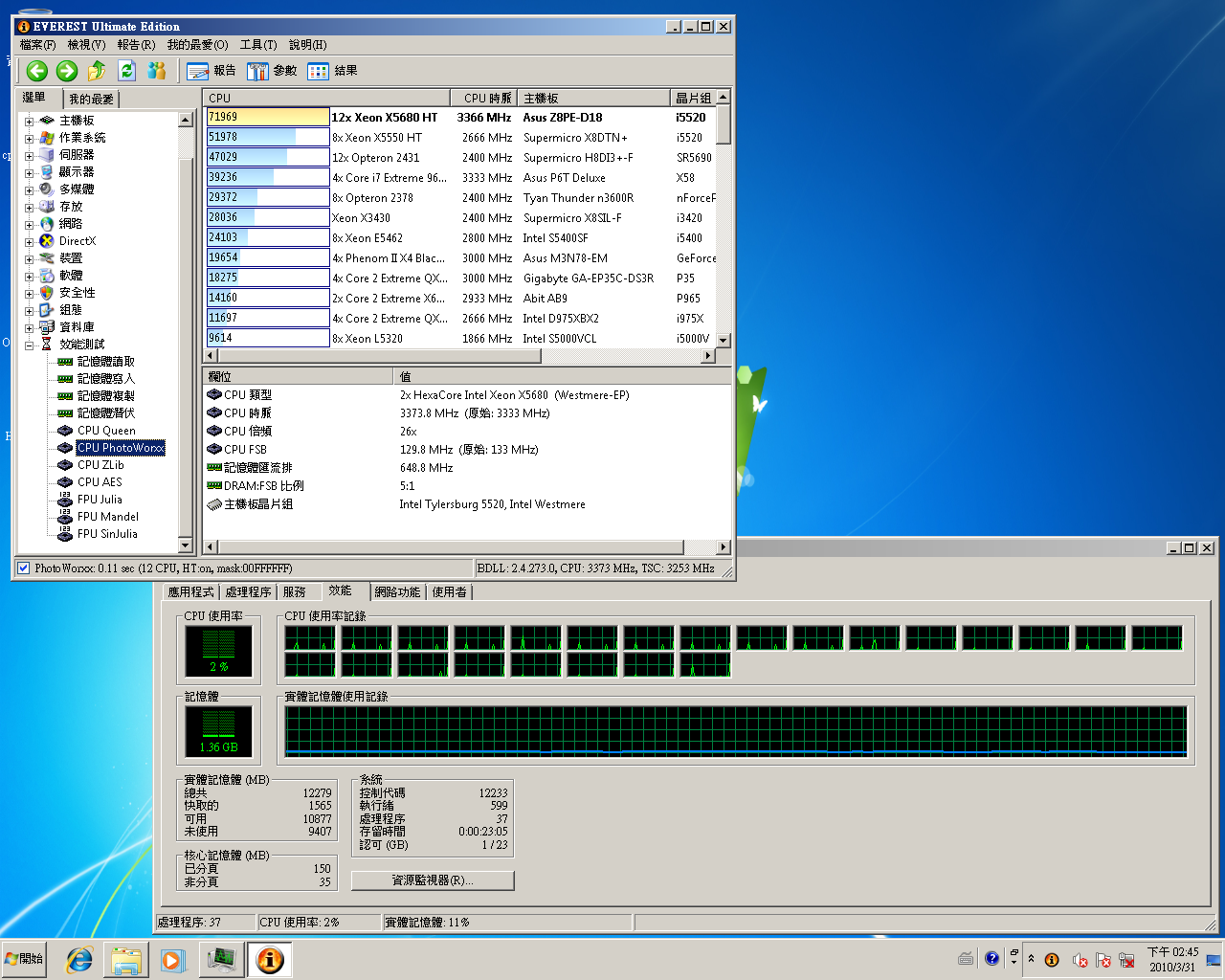Switch to the 選單 tab in sidebar
Screen dimensions: 1225x980
click(34, 98)
